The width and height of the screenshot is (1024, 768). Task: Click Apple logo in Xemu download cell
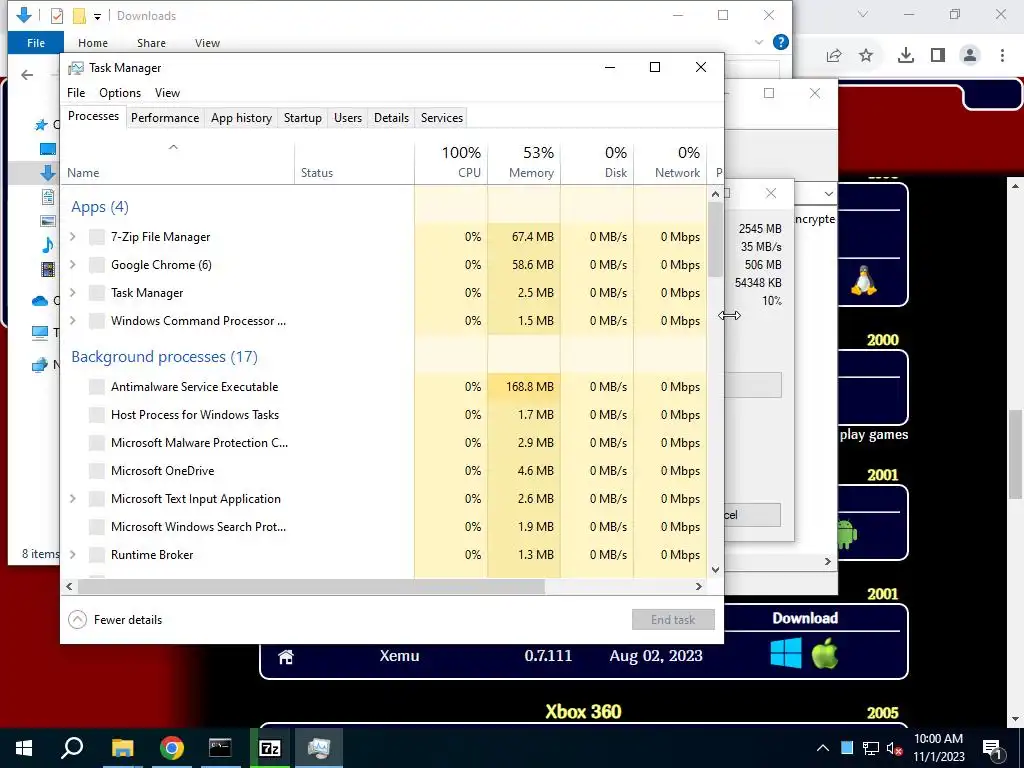[825, 653]
